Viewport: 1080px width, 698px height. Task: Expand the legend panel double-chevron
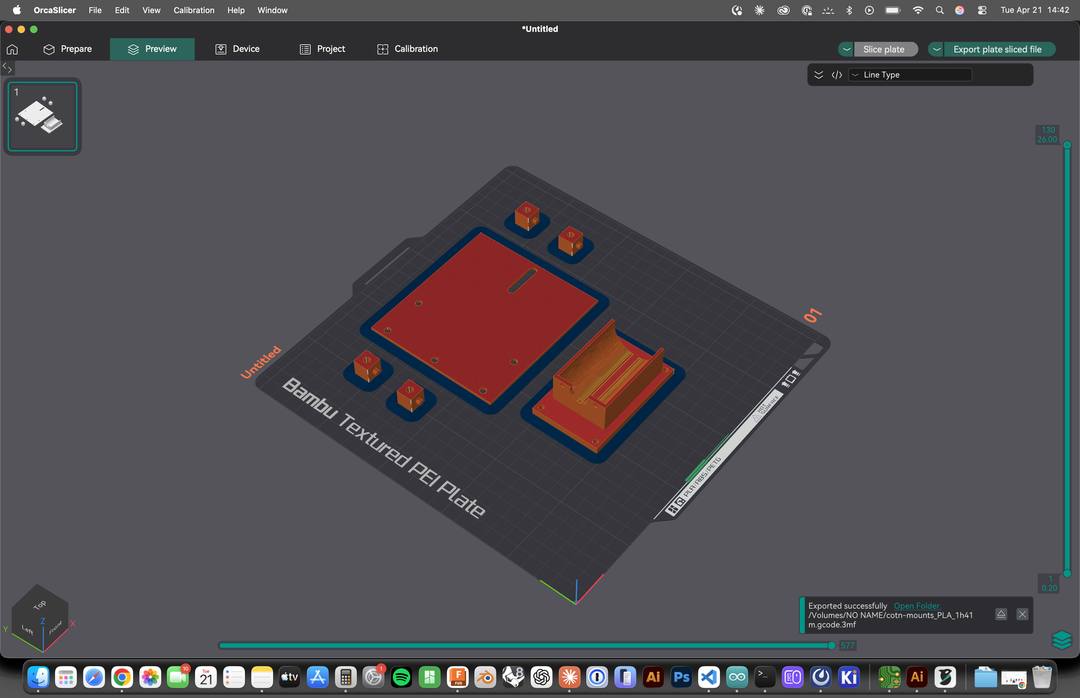click(818, 74)
